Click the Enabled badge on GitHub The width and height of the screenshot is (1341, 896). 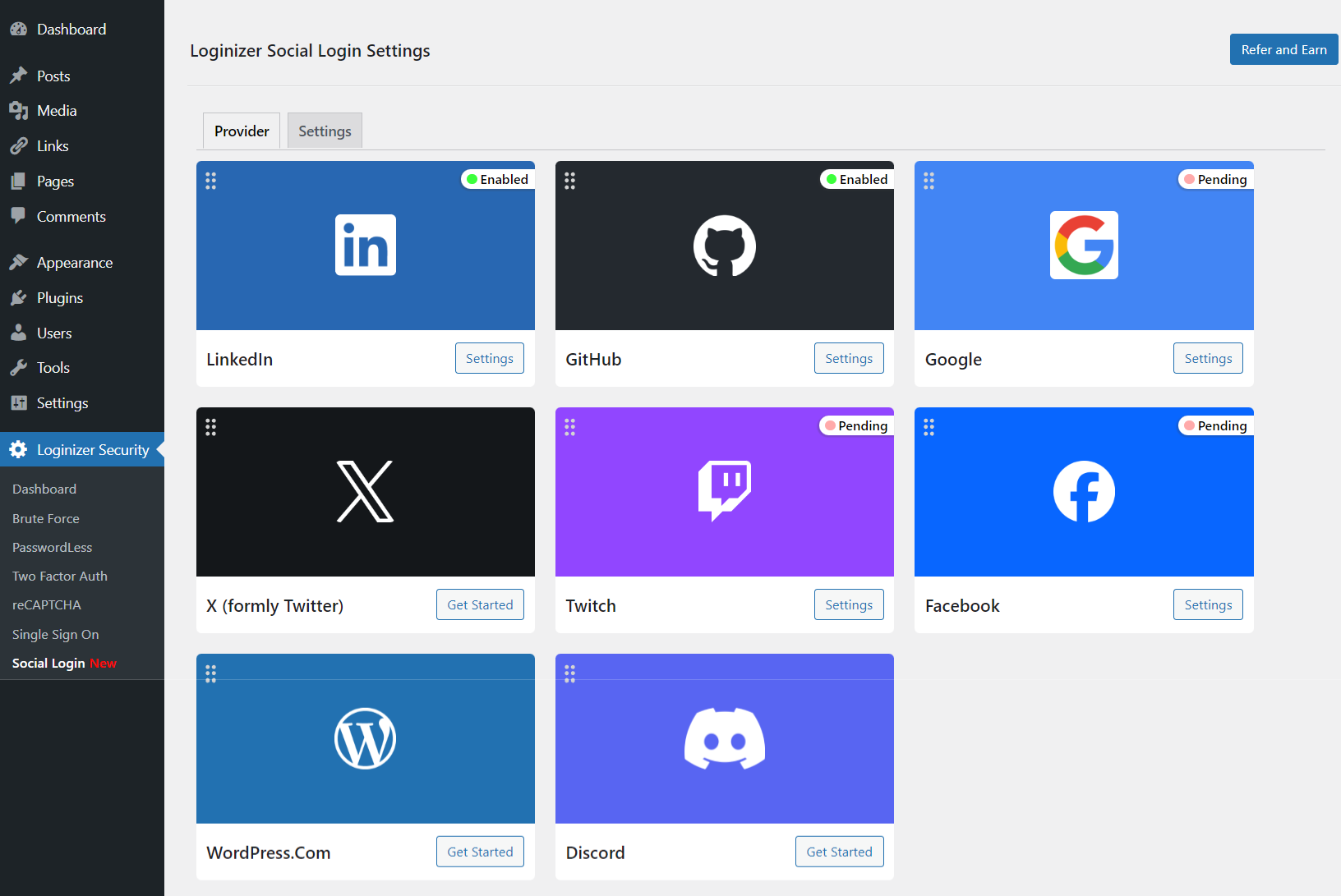857,179
